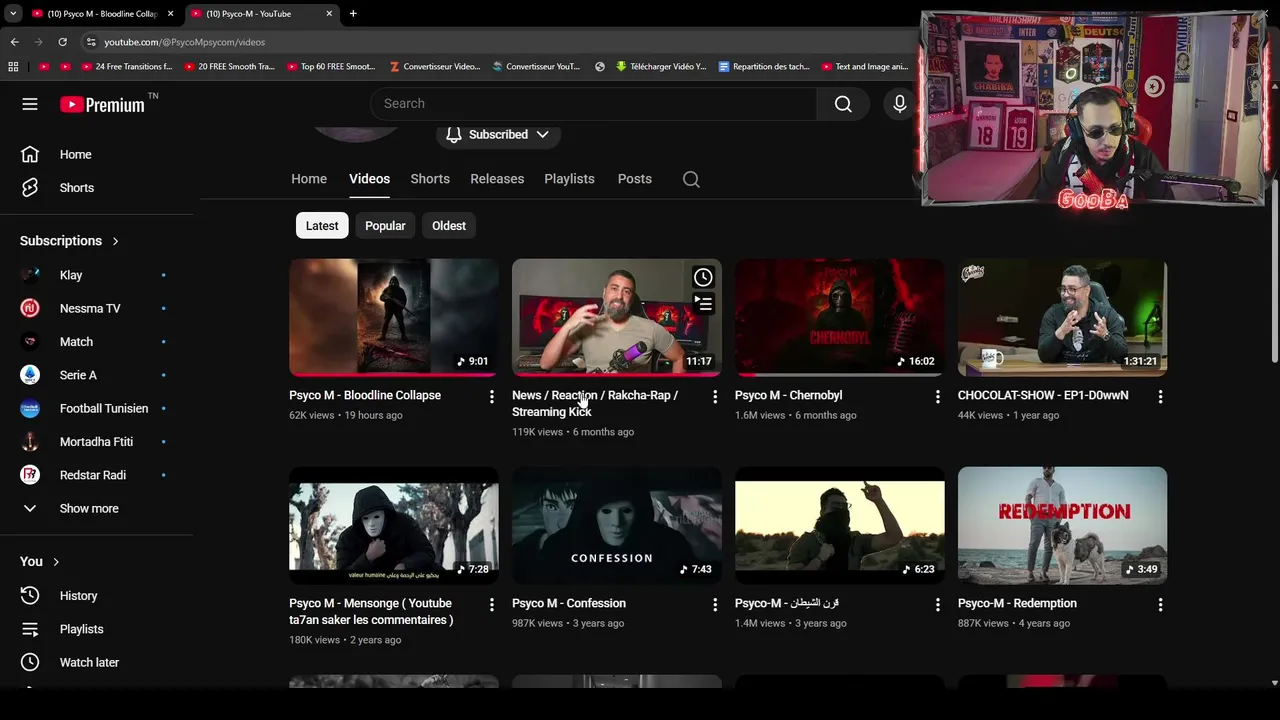The width and height of the screenshot is (1280, 720).
Task: Switch to channel Playlists tab
Action: (x=569, y=179)
